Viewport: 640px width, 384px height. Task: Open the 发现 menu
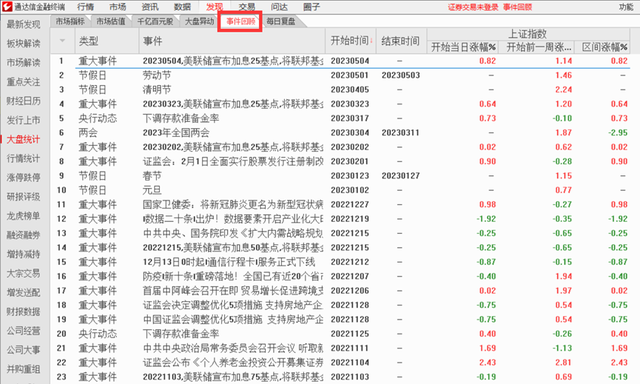tap(214, 7)
